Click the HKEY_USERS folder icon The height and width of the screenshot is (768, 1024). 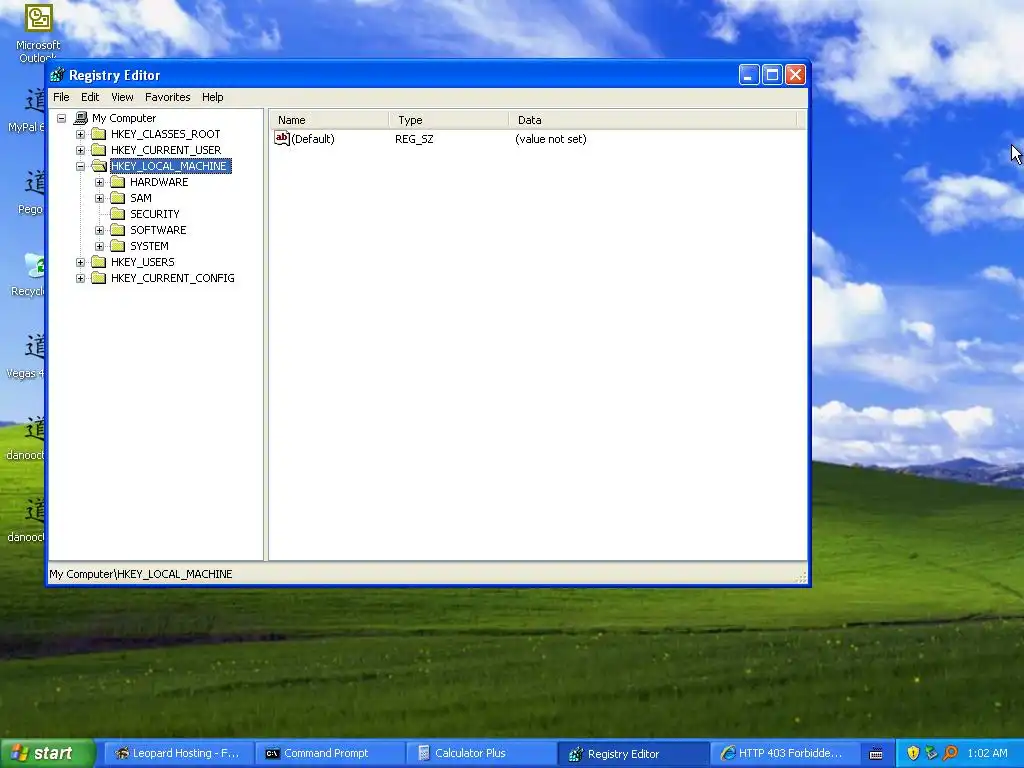tap(99, 262)
